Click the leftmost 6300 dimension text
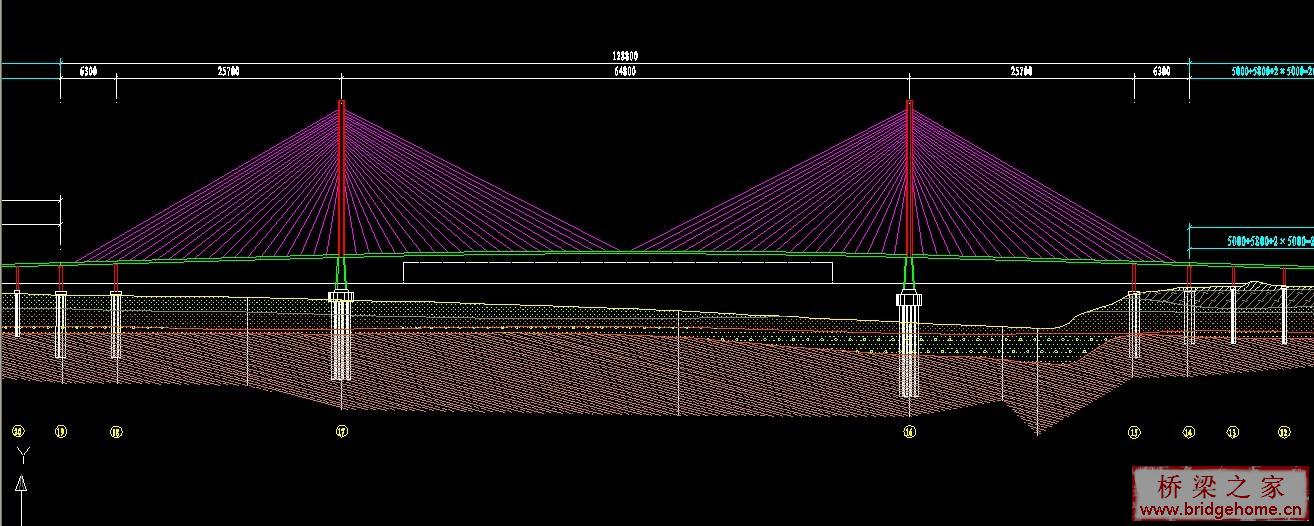1314x526 pixels. point(88,71)
